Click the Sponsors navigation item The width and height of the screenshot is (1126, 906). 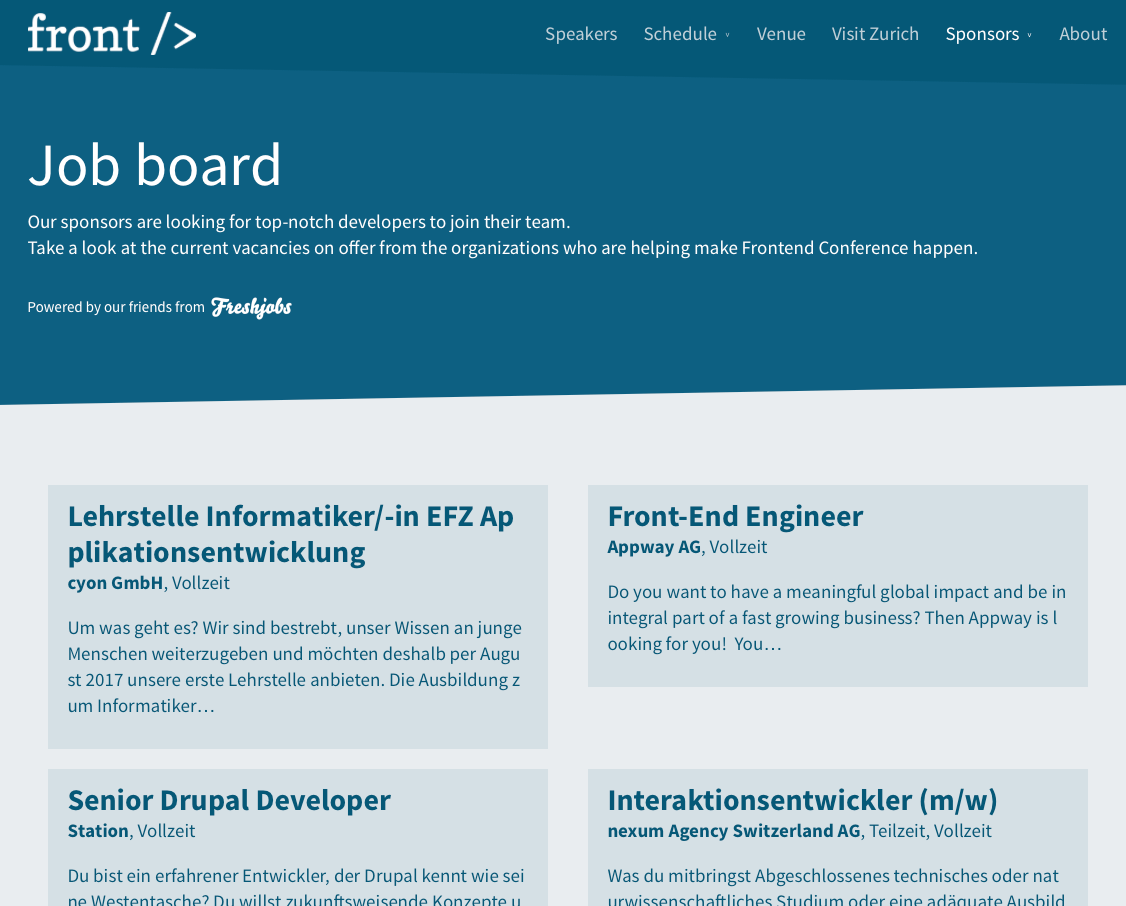pos(981,34)
